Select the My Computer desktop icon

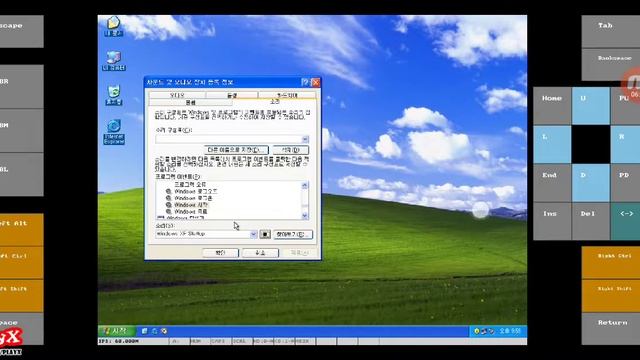point(114,61)
